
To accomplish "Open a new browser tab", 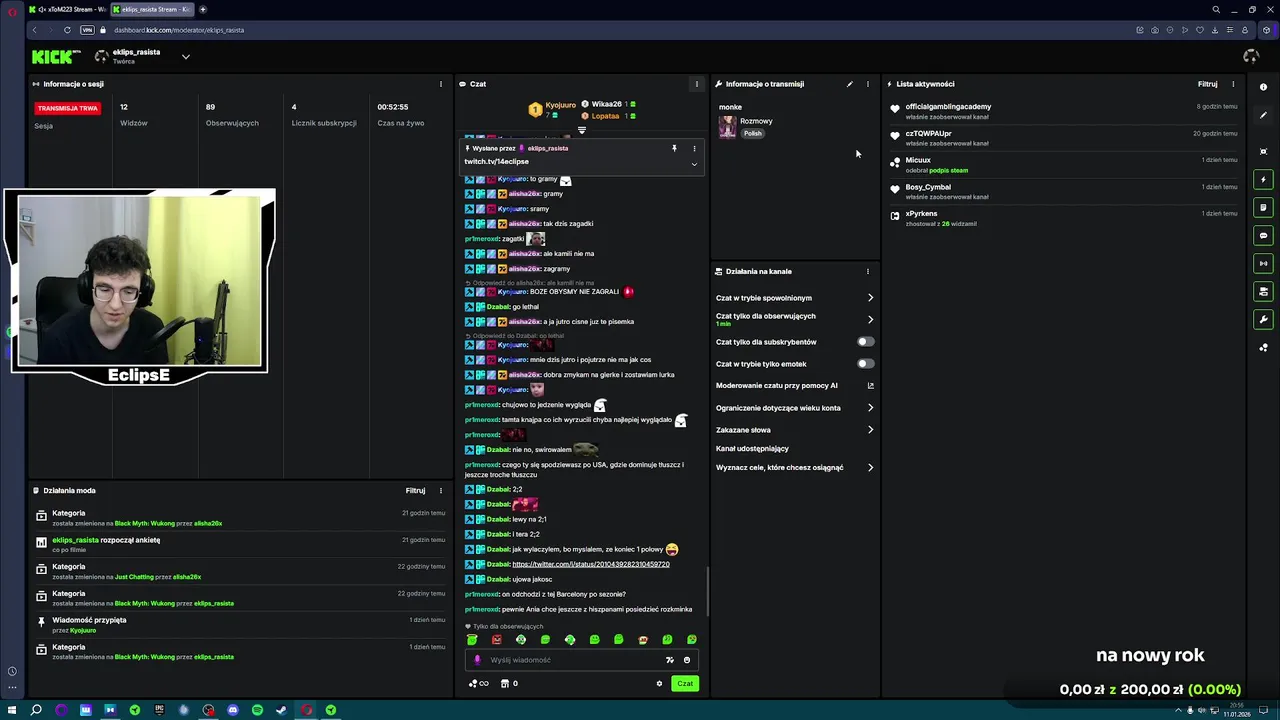I will 203,9.
